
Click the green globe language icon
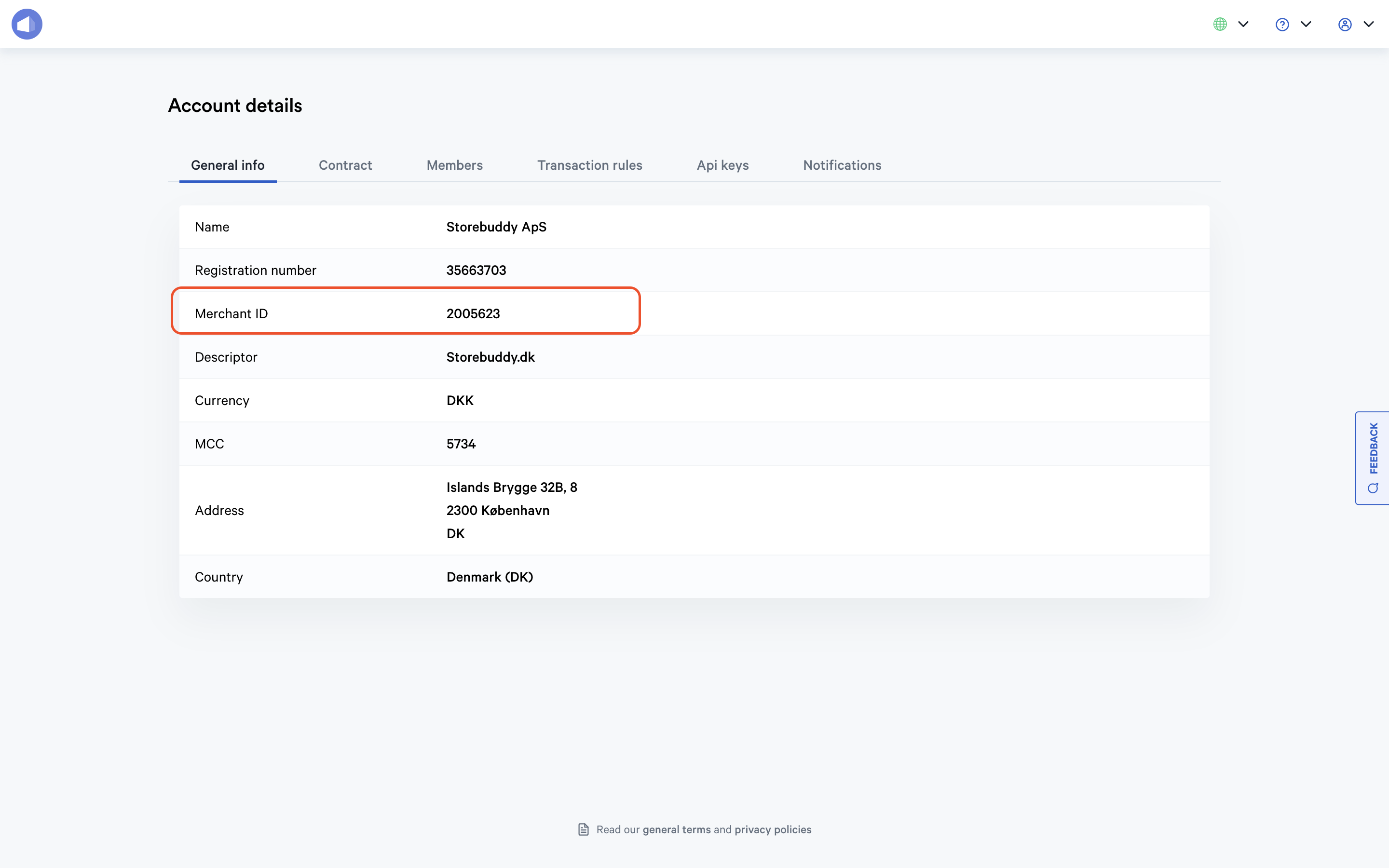click(1220, 24)
